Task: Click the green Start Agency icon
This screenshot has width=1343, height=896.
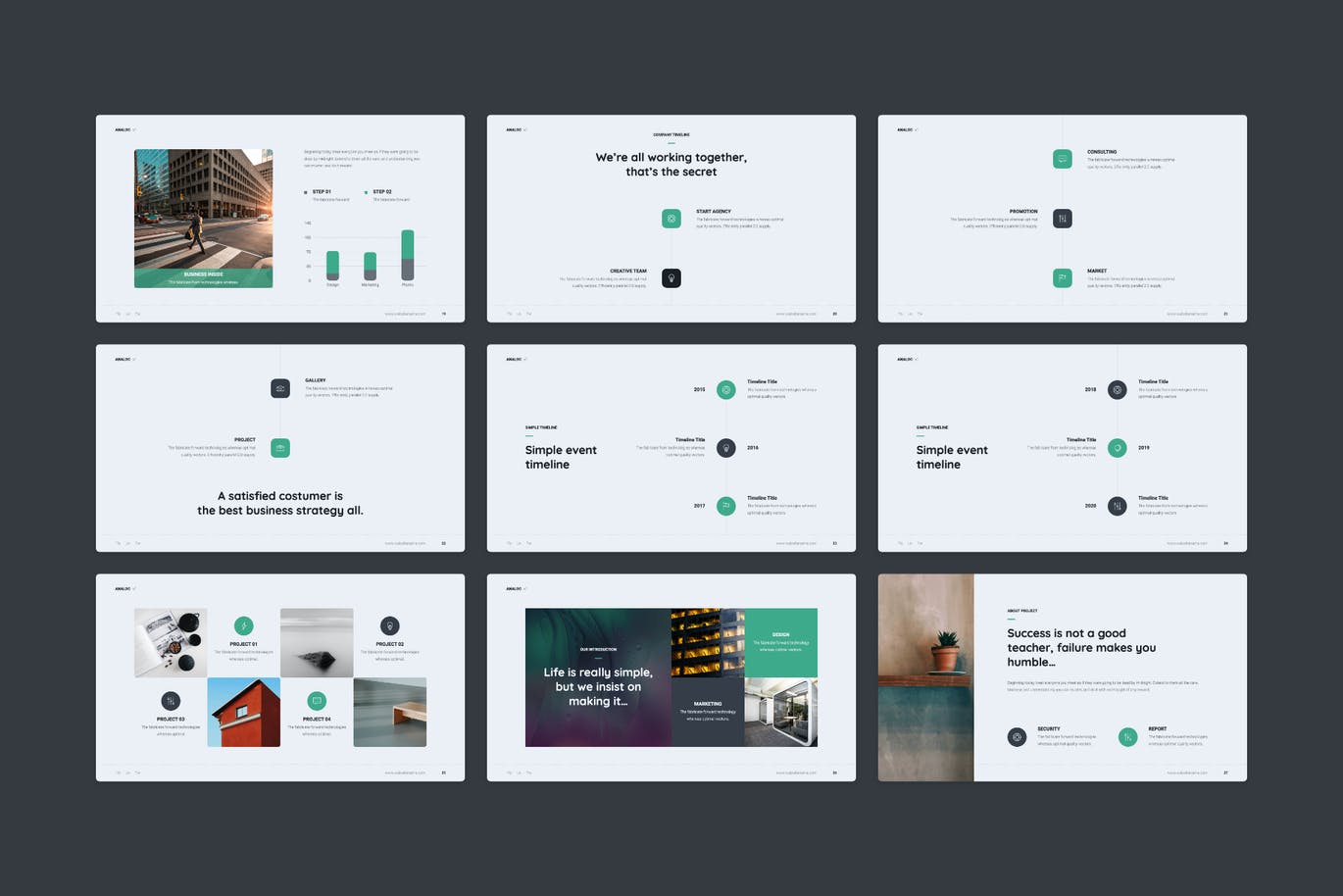Action: click(671, 219)
